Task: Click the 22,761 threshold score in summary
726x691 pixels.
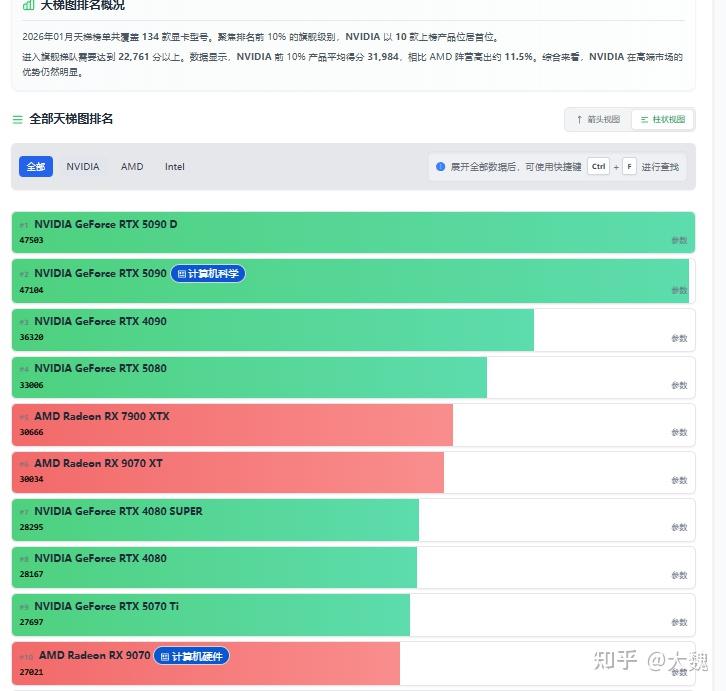Action: 134,57
